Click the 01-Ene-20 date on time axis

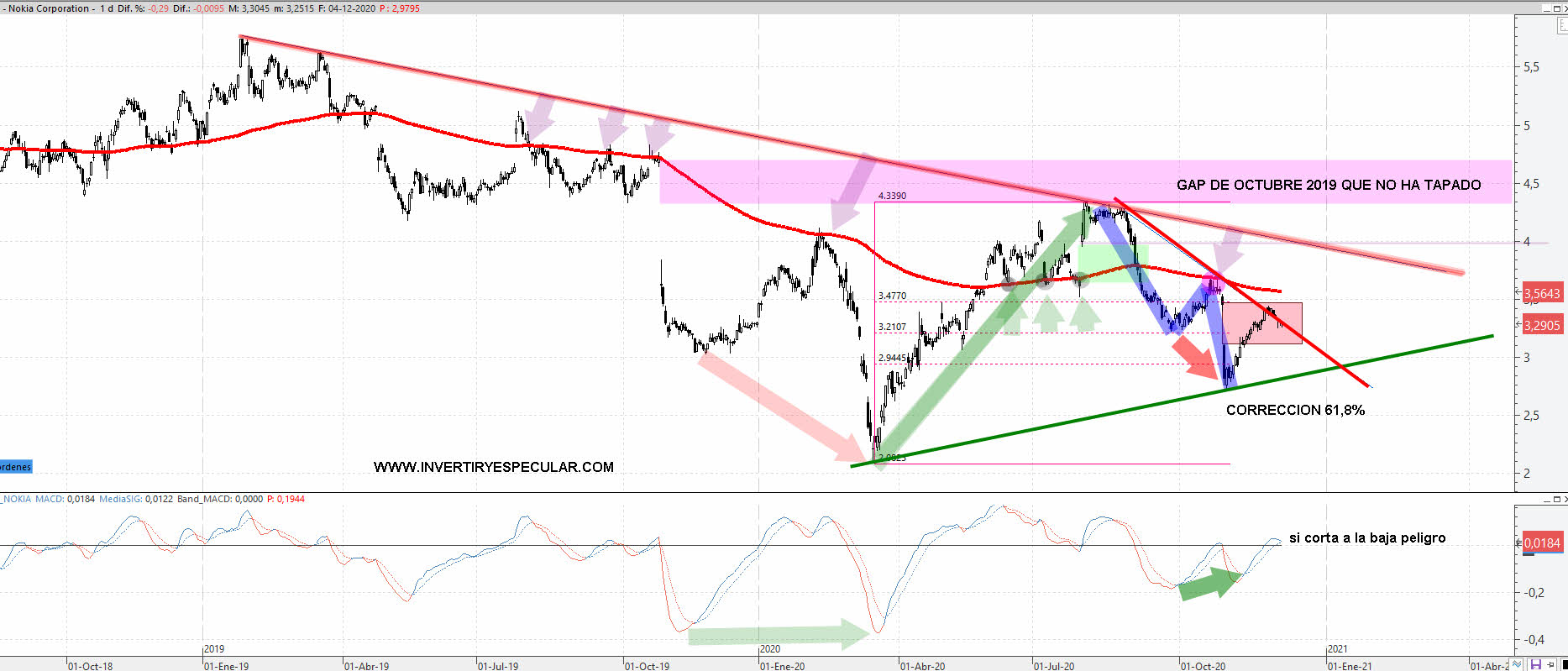pos(782,666)
